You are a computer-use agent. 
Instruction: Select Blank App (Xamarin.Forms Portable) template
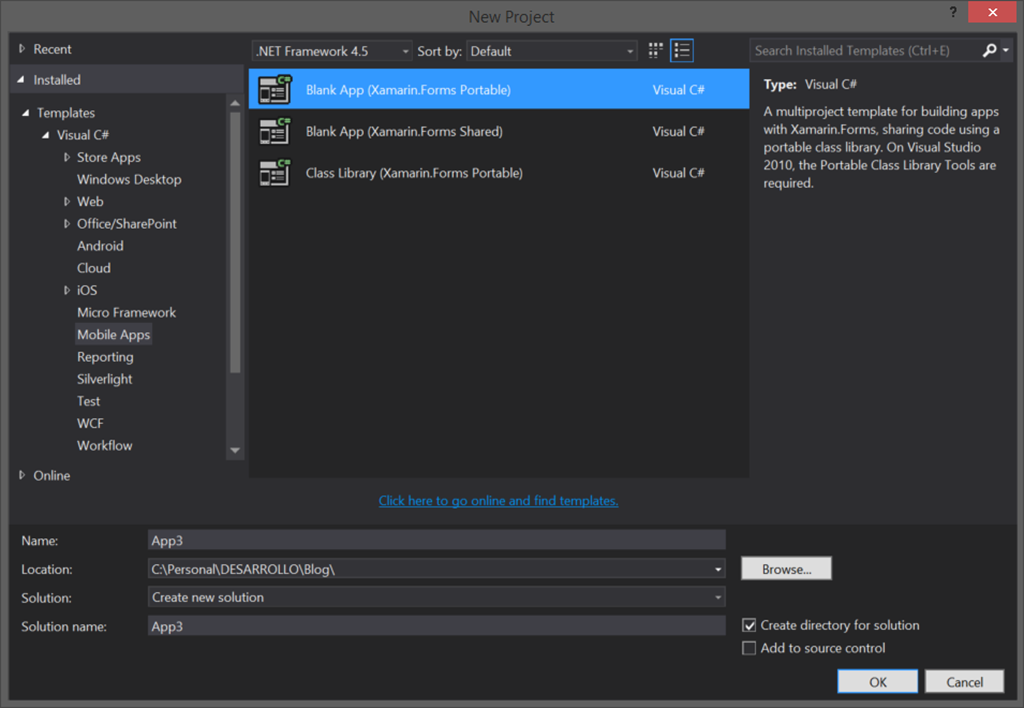click(500, 89)
